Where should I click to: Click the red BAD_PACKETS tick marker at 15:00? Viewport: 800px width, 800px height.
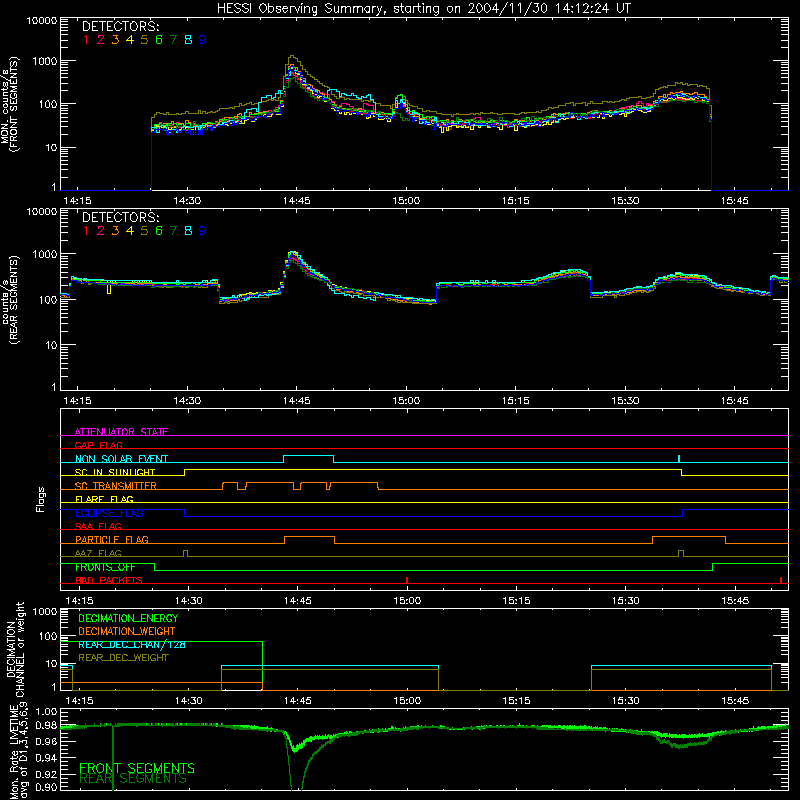tap(407, 580)
